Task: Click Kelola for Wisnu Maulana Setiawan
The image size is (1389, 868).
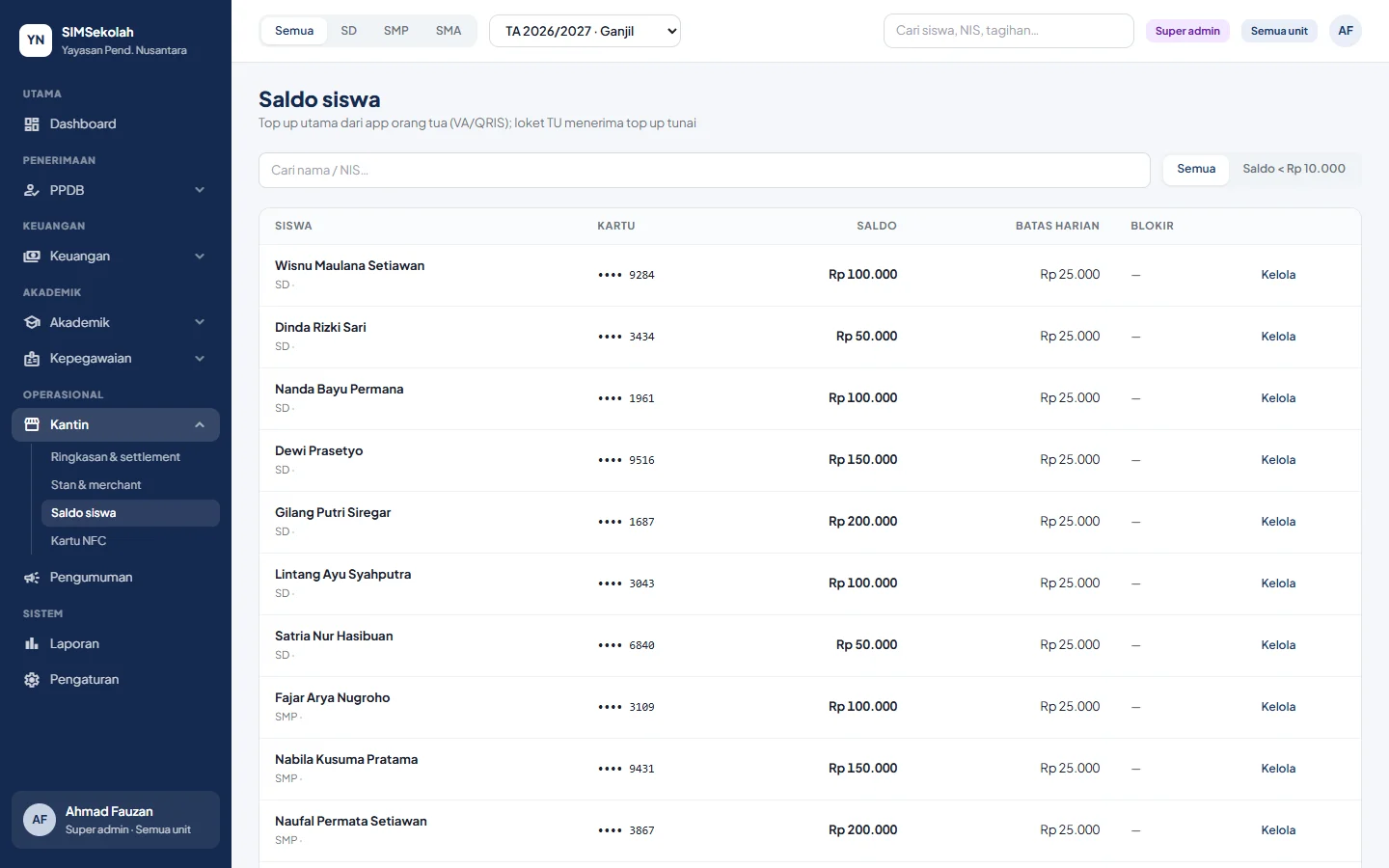Action: [1278, 275]
